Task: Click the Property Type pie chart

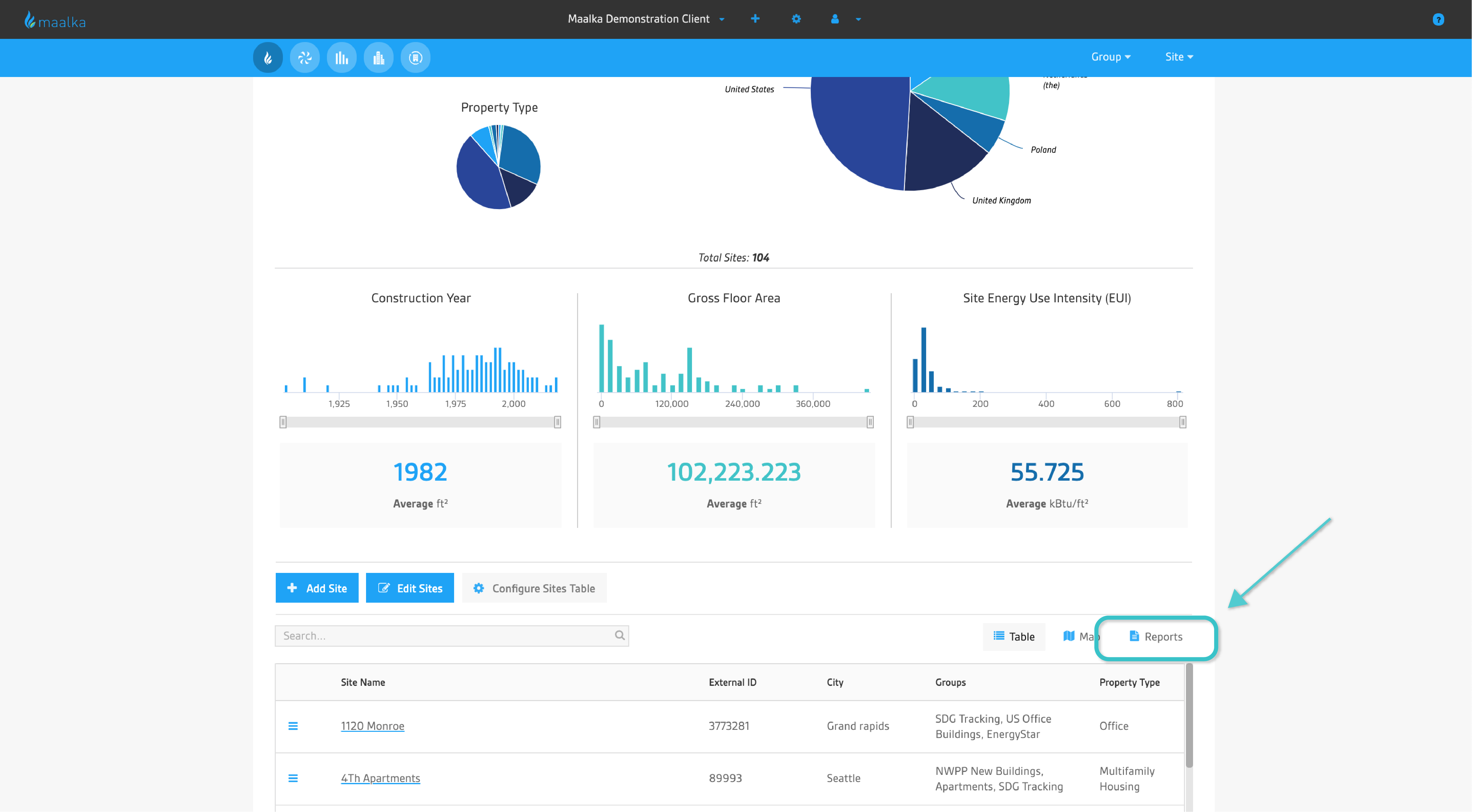Action: coord(498,167)
